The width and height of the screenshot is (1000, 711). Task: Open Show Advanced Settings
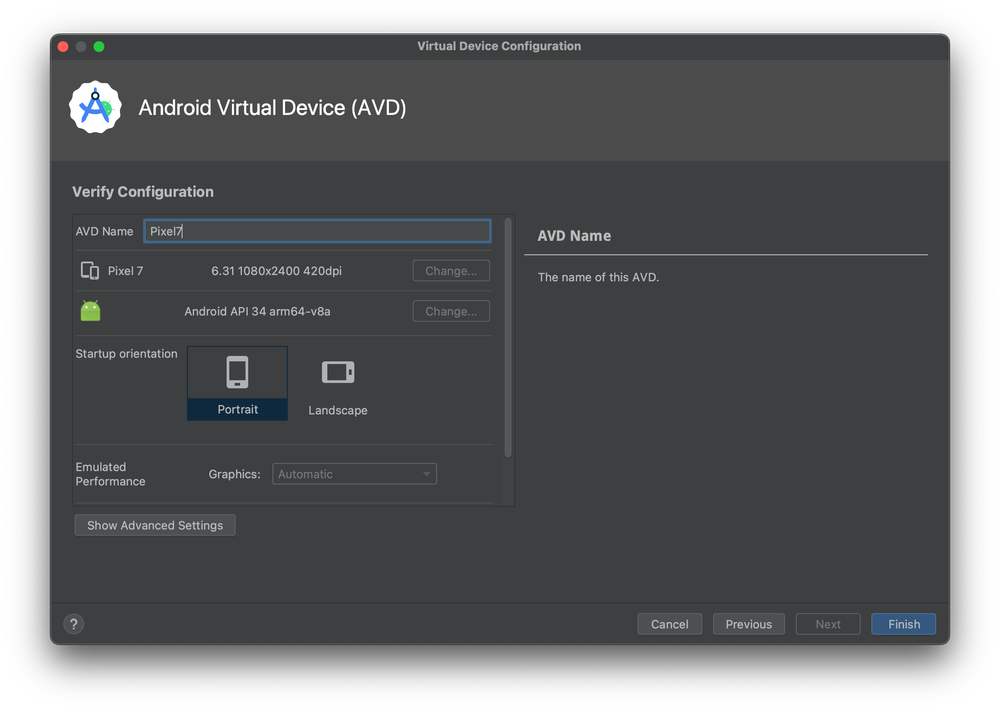(x=154, y=524)
